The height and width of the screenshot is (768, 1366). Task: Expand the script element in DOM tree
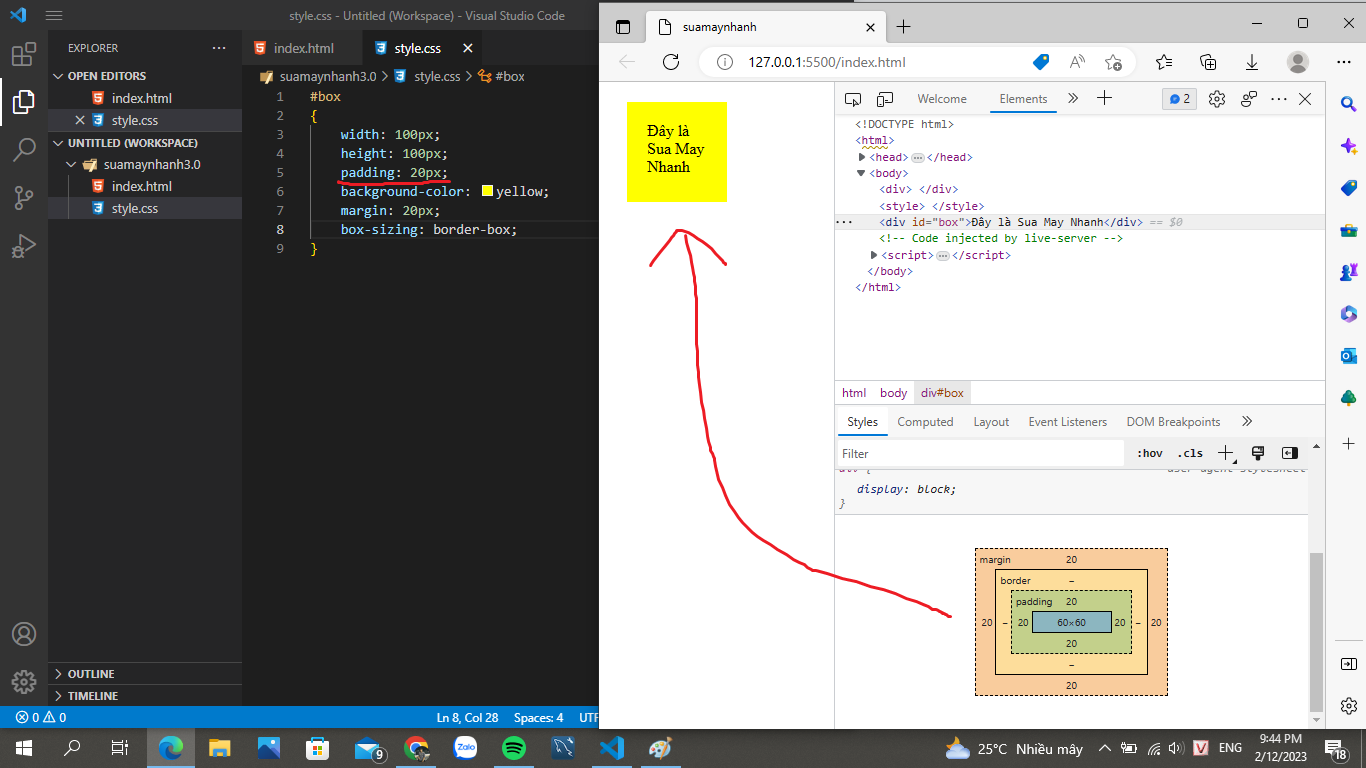[874, 255]
